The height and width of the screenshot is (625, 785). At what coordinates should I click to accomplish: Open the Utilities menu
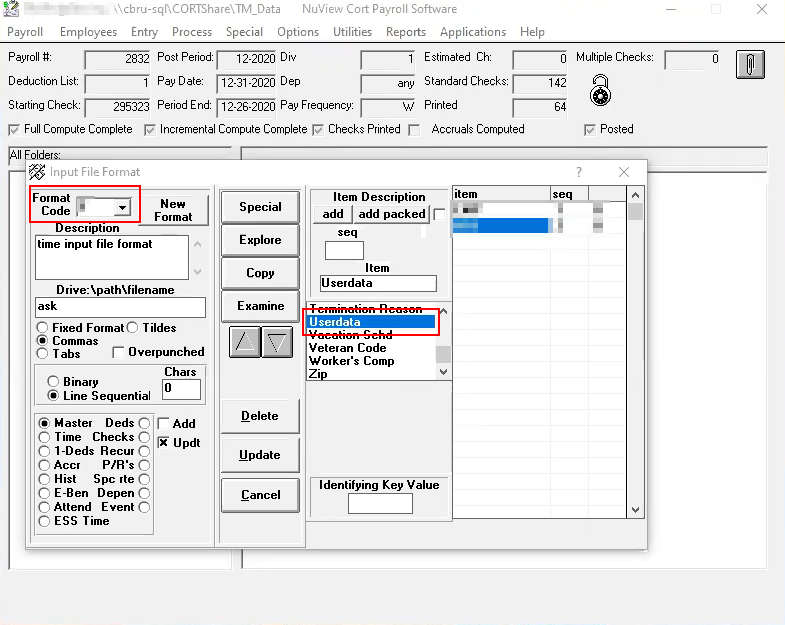[x=352, y=32]
